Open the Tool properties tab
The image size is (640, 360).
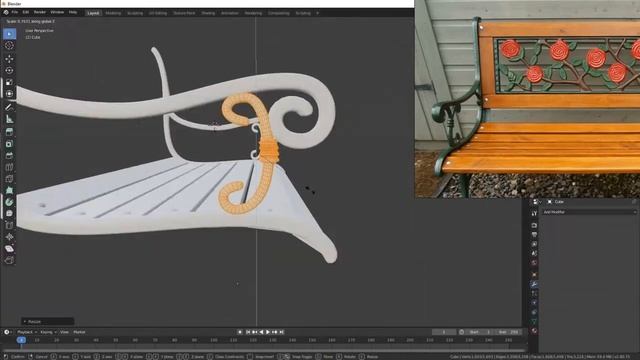[x=534, y=213]
